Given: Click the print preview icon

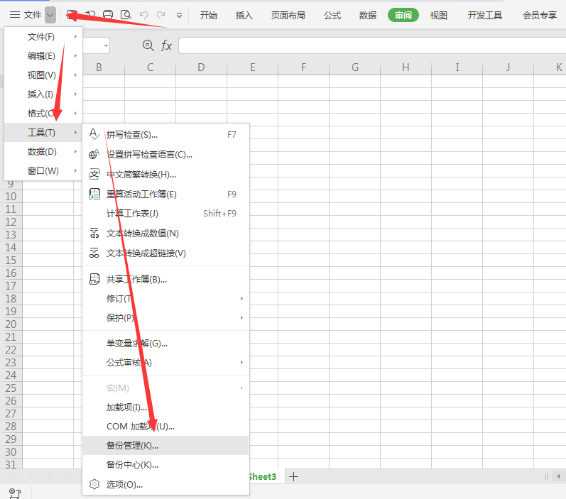Looking at the screenshot, I should point(126,15).
